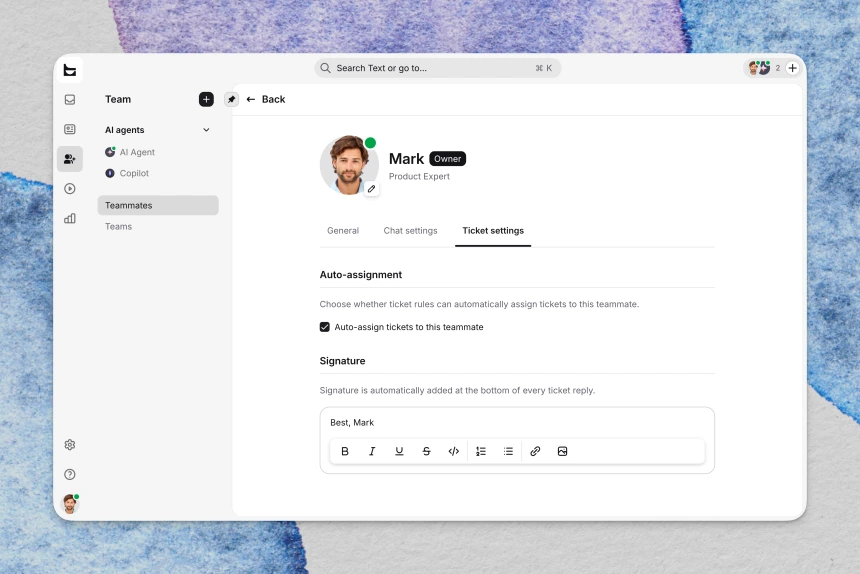This screenshot has width=860, height=574.
Task: Apply strikethrough formatting in signature editor
Action: pos(426,451)
